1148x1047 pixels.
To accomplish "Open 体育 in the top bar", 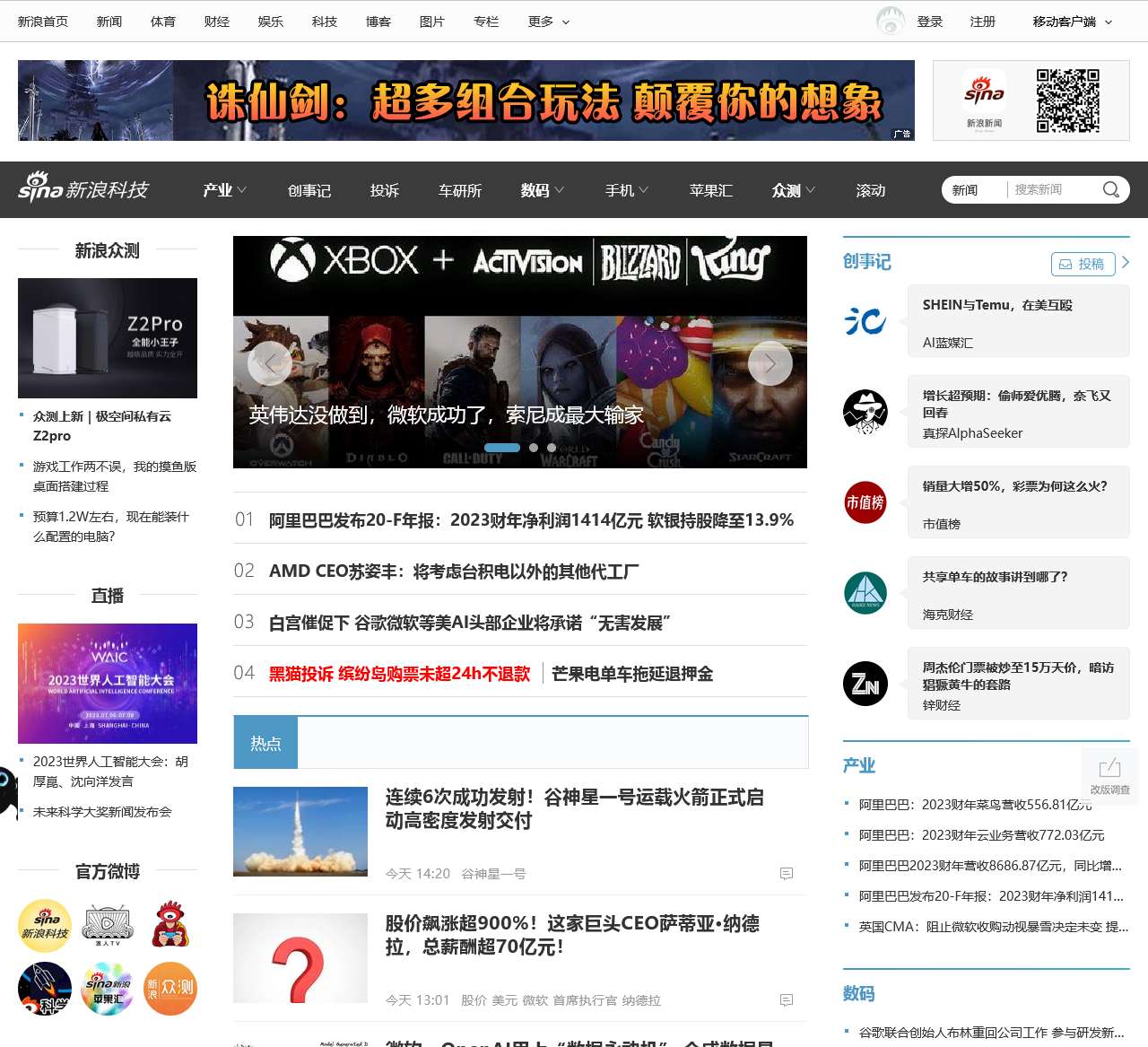I will pyautogui.click(x=163, y=22).
